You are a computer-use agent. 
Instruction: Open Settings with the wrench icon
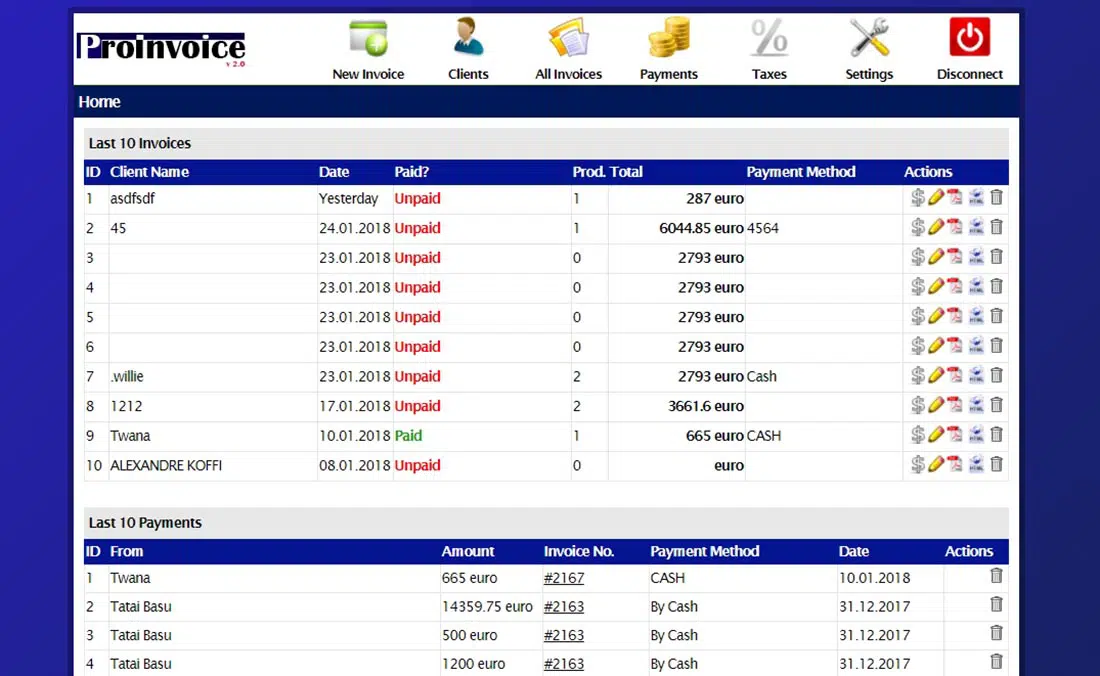pyautogui.click(x=869, y=49)
